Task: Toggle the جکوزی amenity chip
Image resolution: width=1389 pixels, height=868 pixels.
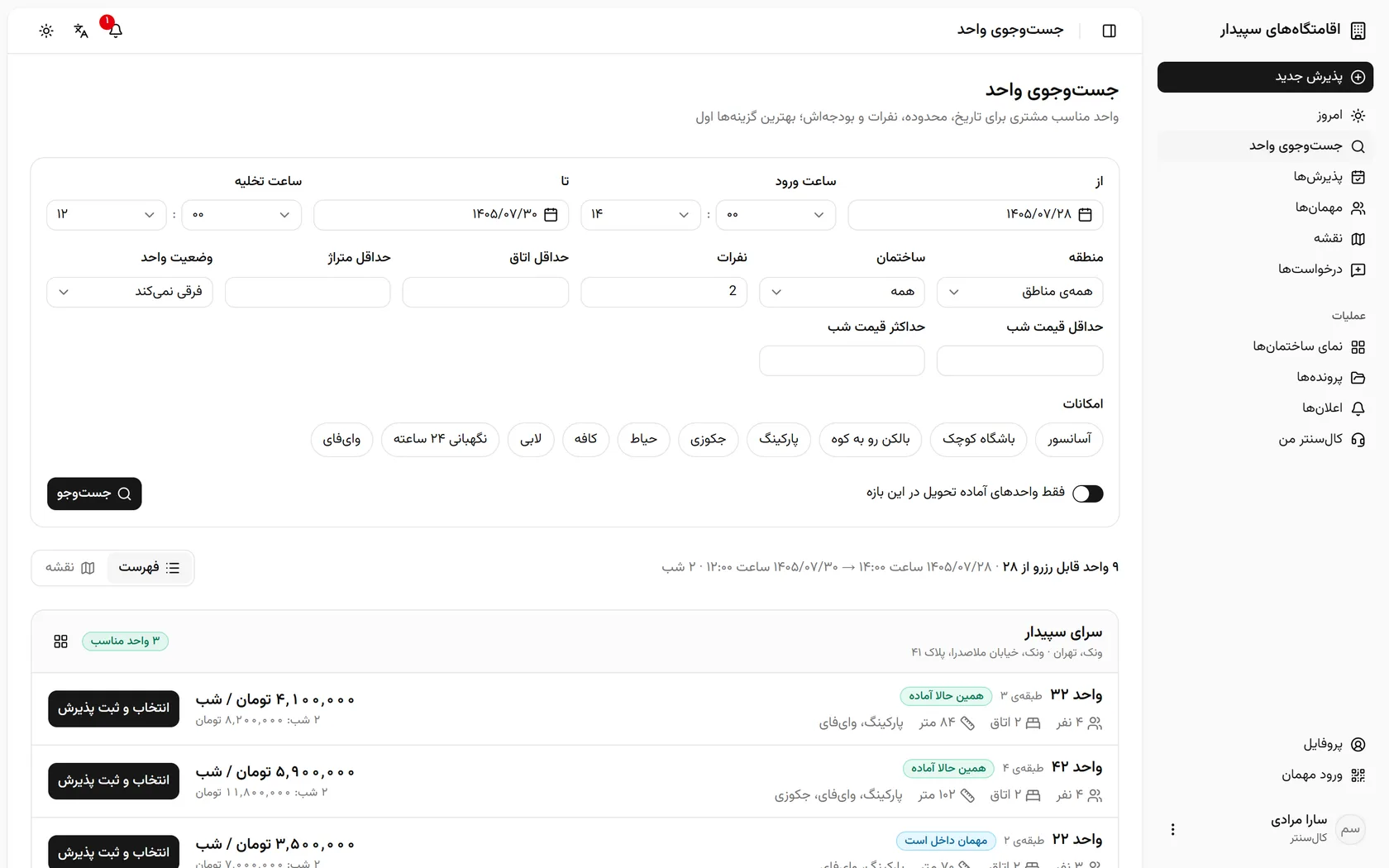Action: pos(708,440)
